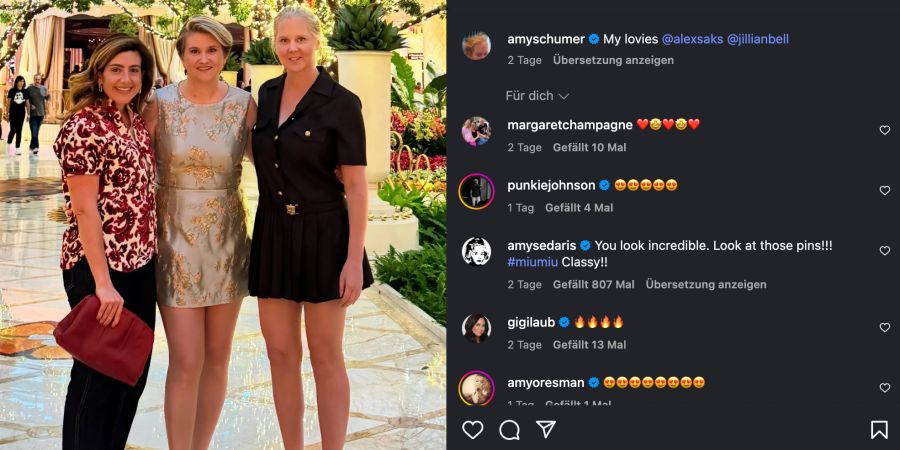Open amyschumer's profile picture
Viewport: 900px width, 450px height.
[476, 46]
